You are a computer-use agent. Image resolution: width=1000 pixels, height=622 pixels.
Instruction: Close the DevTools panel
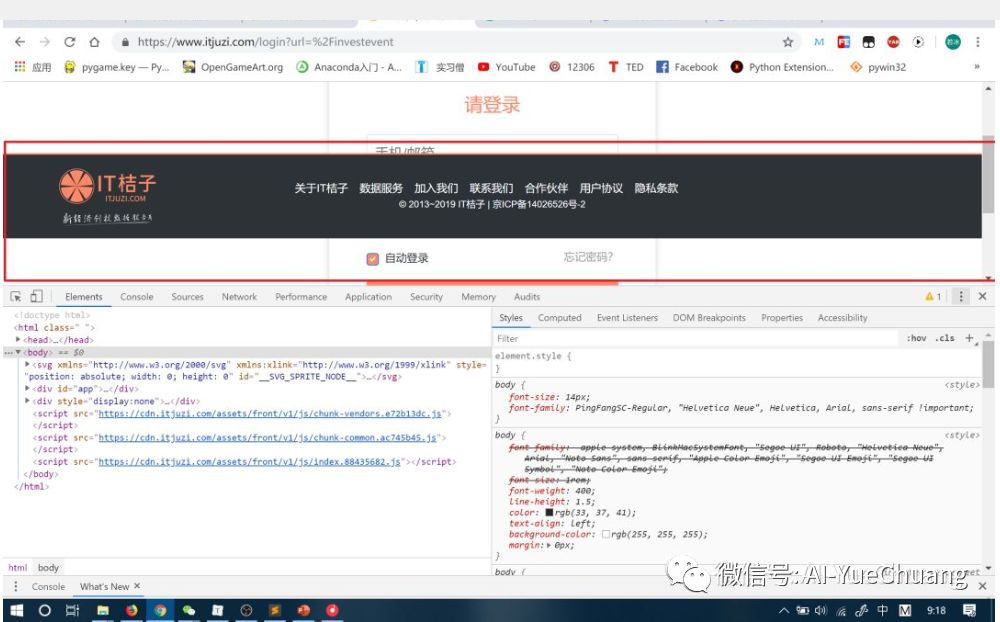click(983, 297)
